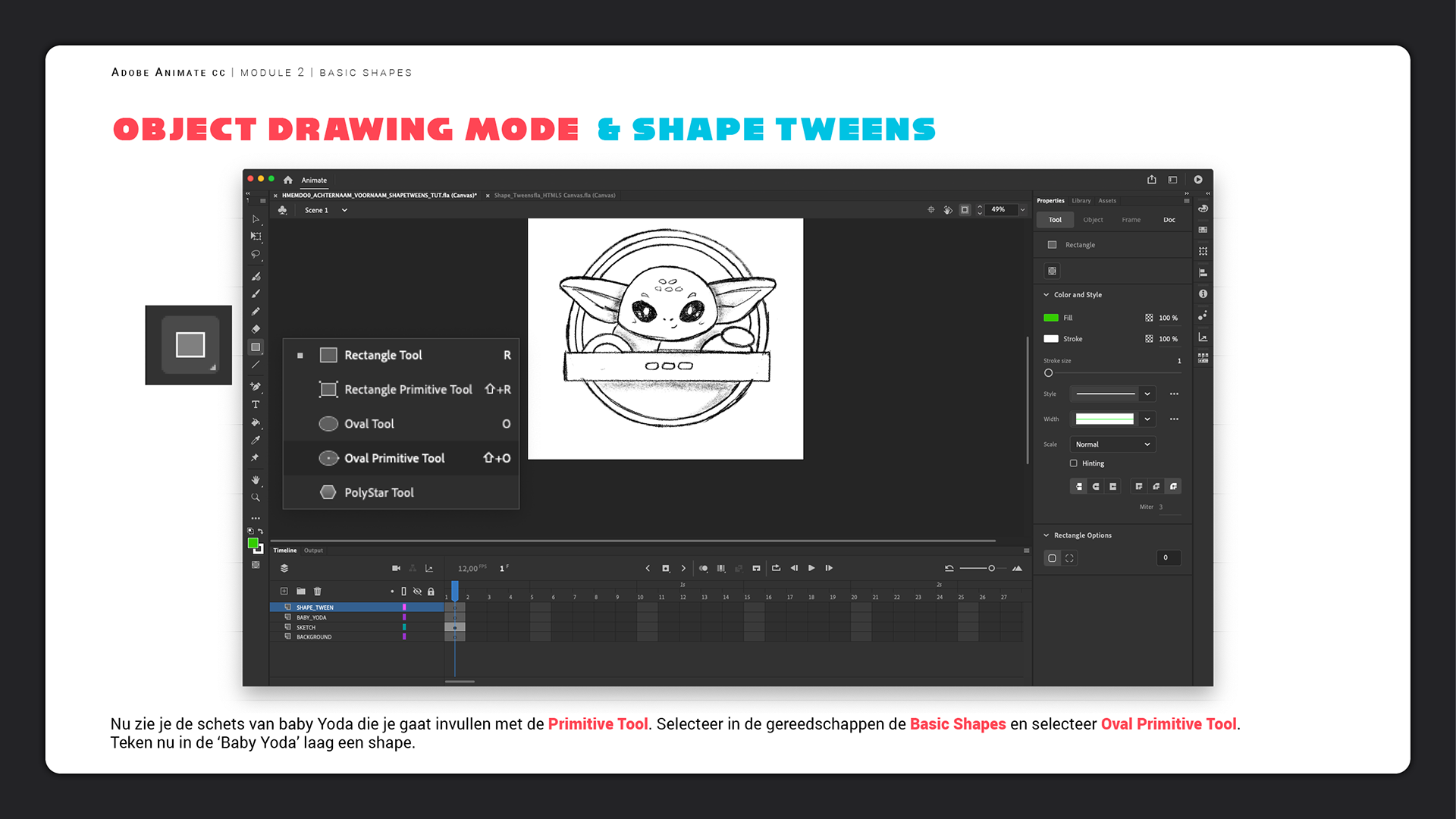Choose Oval Primitive Tool from flyout
This screenshot has height=819, width=1456.
coord(394,458)
